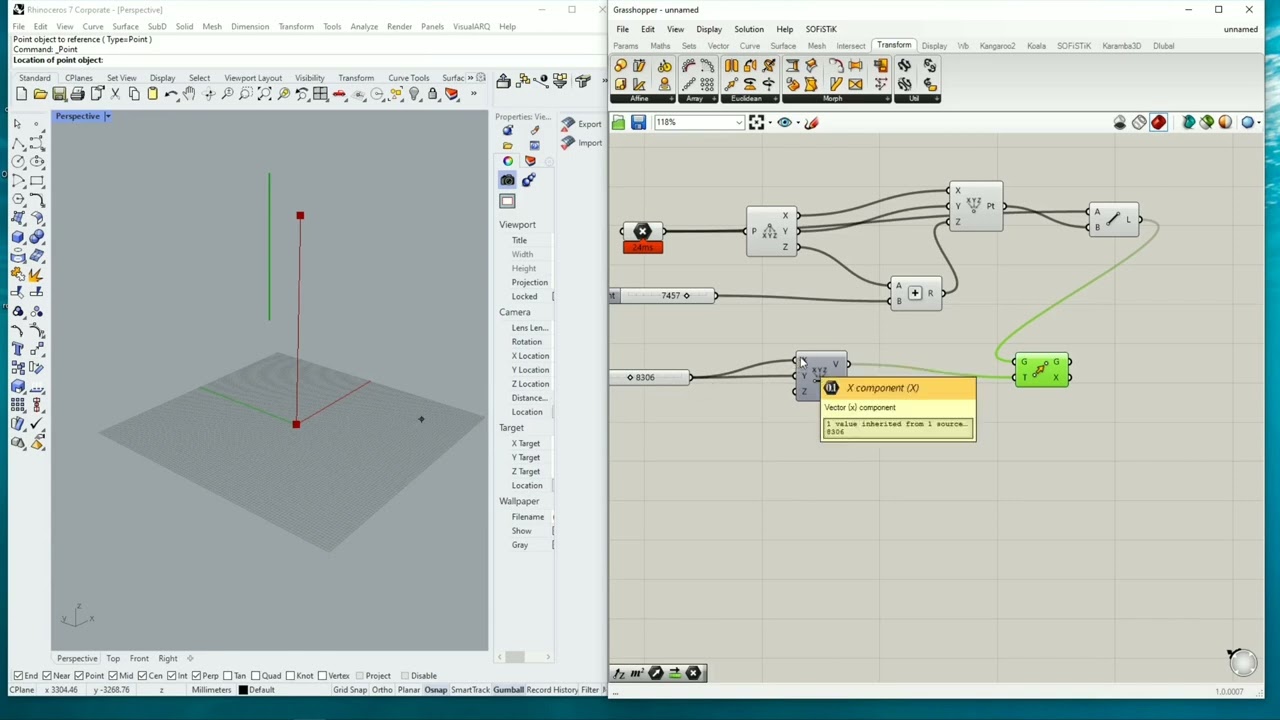Enable the Vertex osnap checkbox
The width and height of the screenshot is (1280, 720).
[x=323, y=676]
